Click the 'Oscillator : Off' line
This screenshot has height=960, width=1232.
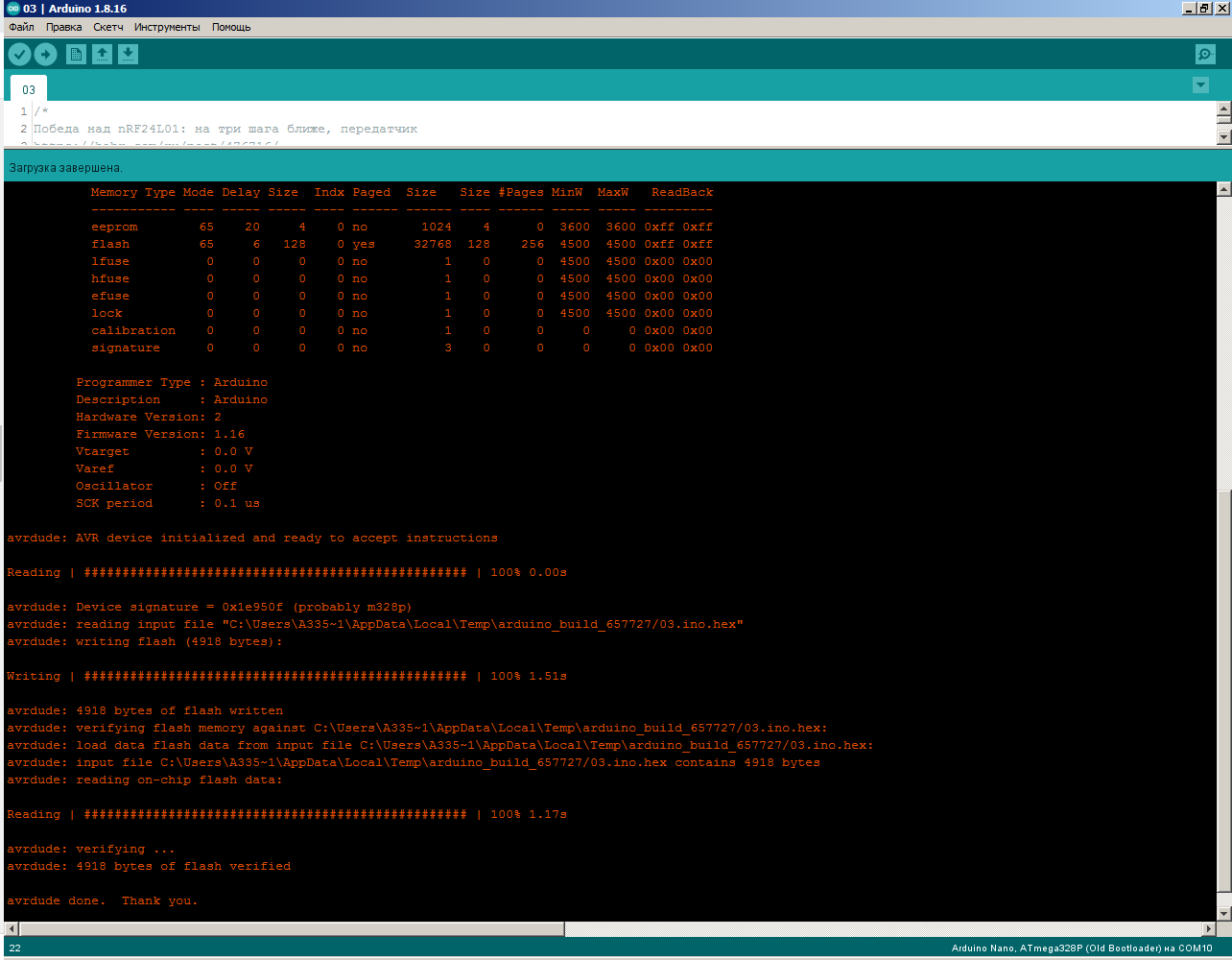pyautogui.click(x=156, y=486)
